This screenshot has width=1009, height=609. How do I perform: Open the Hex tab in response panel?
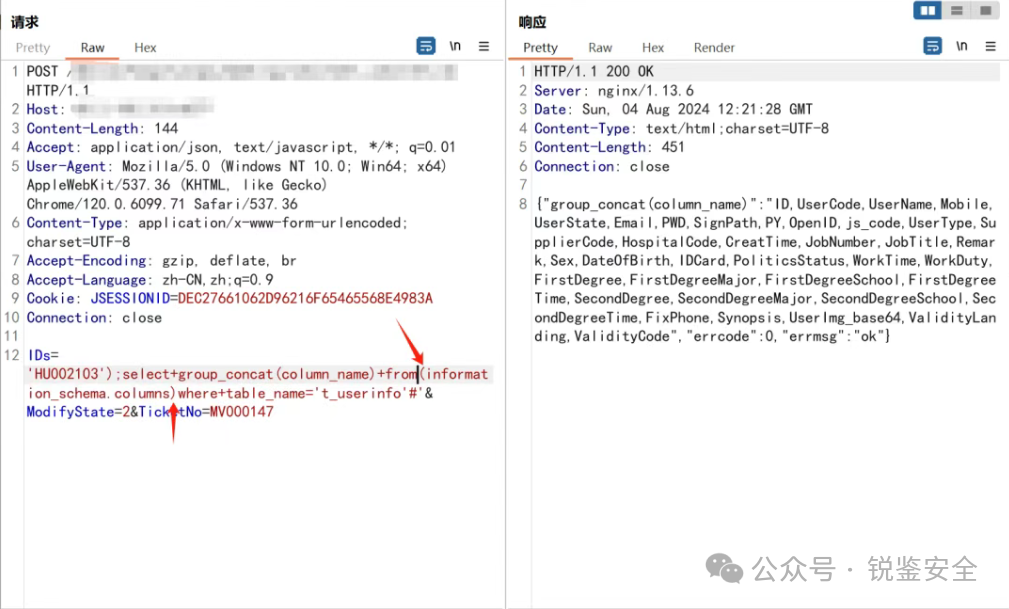(x=653, y=48)
